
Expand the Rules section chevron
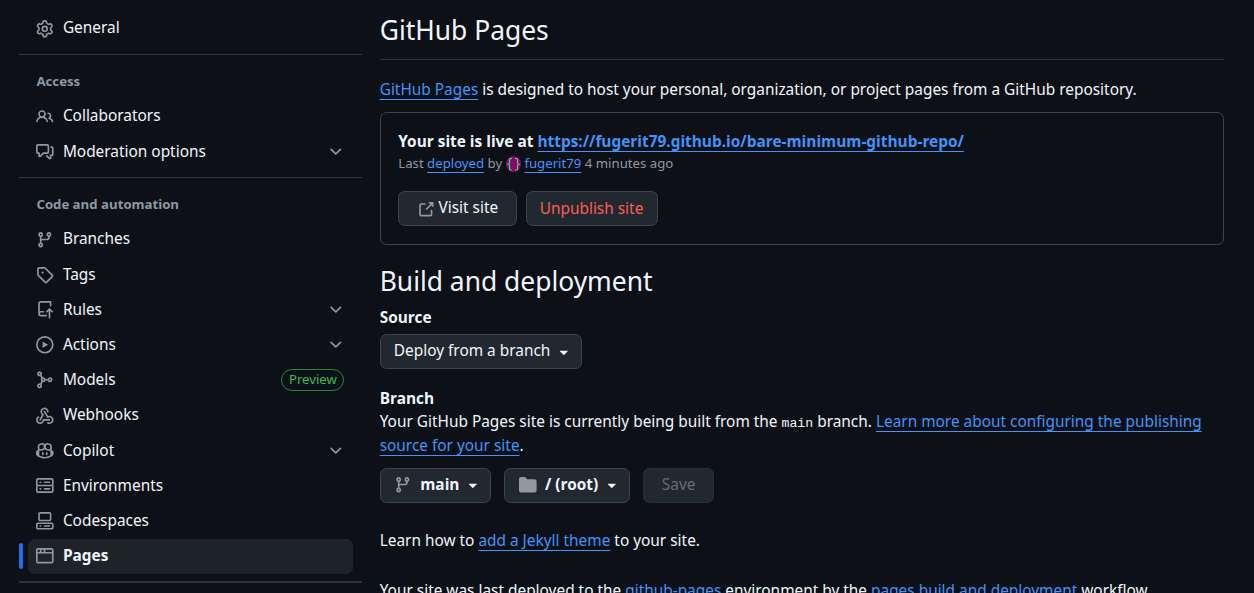tap(336, 309)
